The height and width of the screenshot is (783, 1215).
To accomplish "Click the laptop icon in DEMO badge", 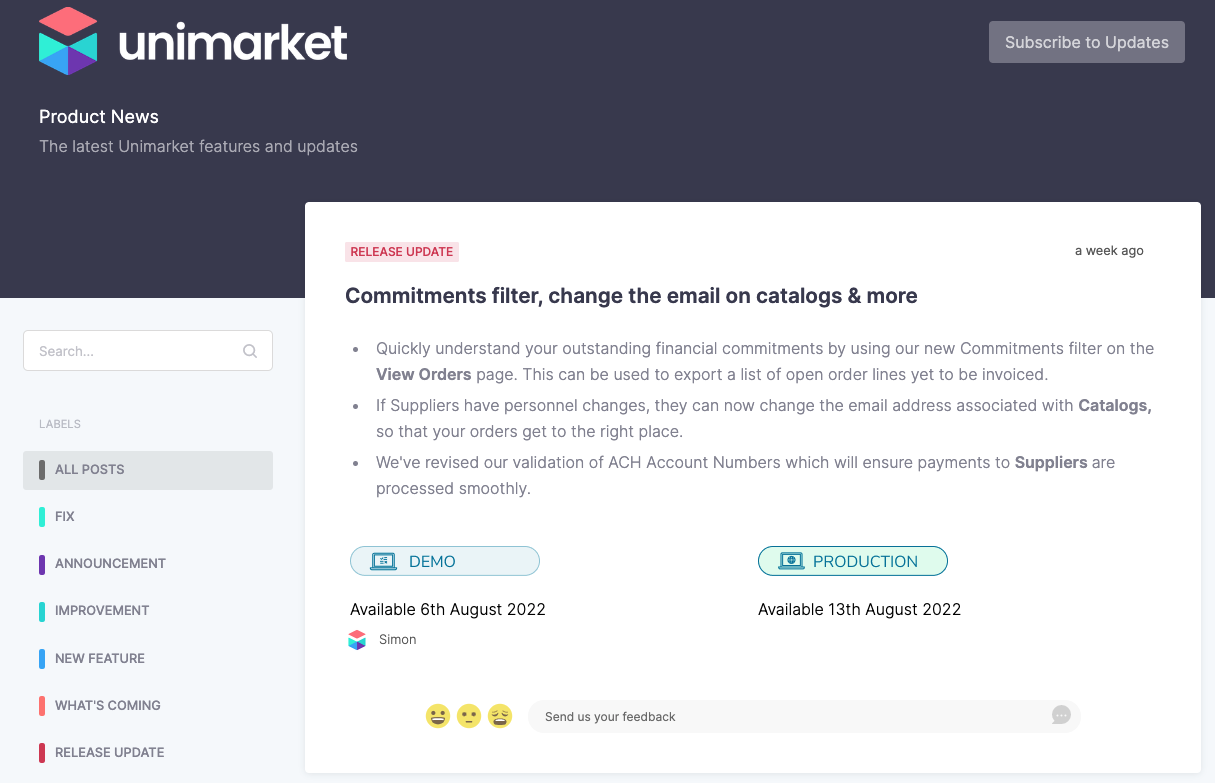I will 384,561.
